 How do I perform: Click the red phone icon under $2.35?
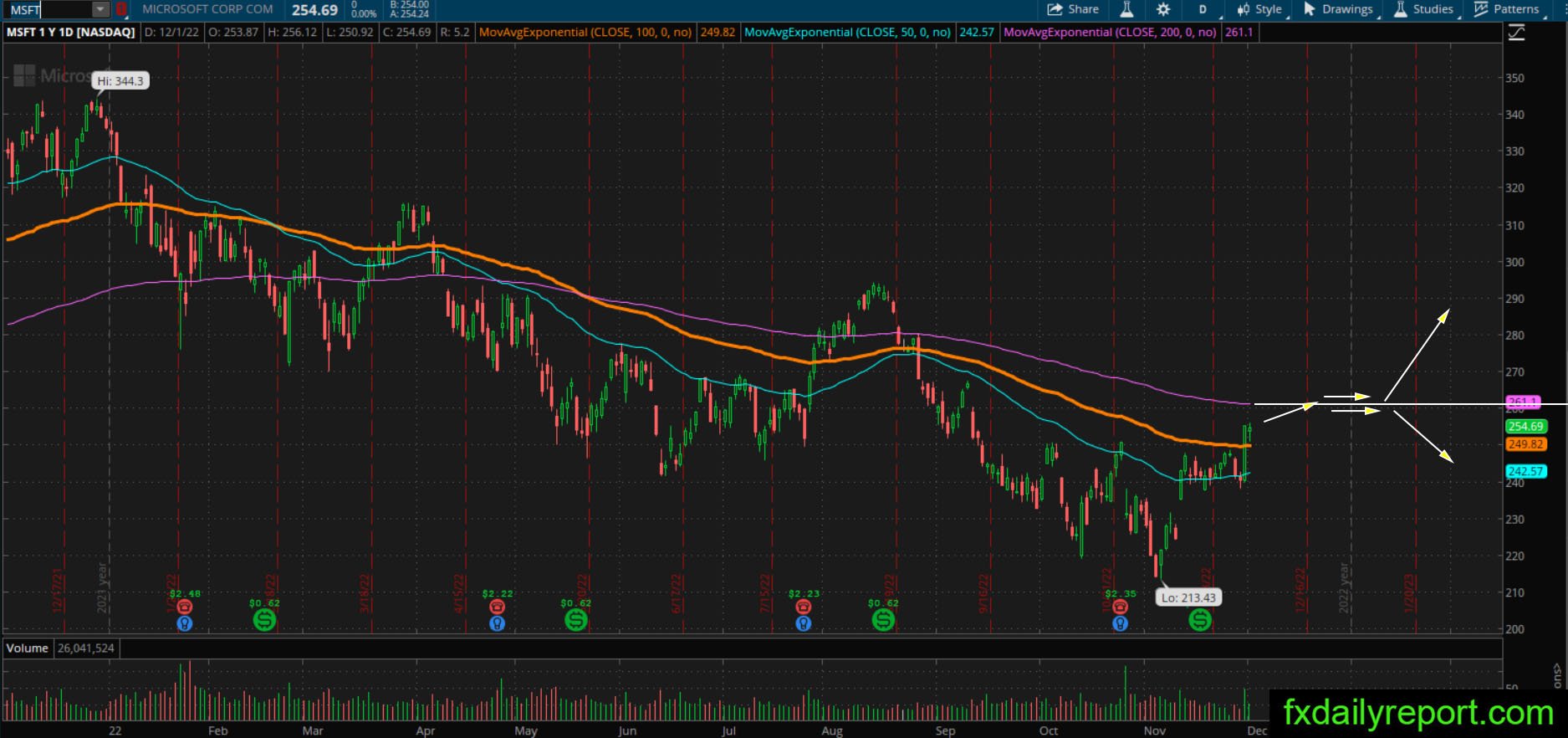click(x=1120, y=607)
